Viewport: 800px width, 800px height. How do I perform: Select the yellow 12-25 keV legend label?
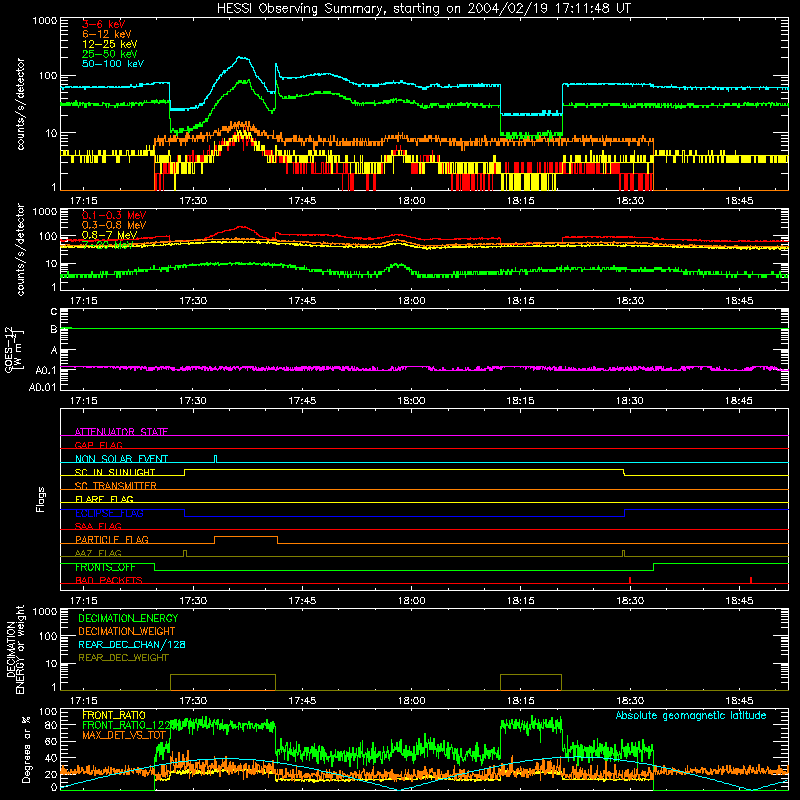pos(110,44)
